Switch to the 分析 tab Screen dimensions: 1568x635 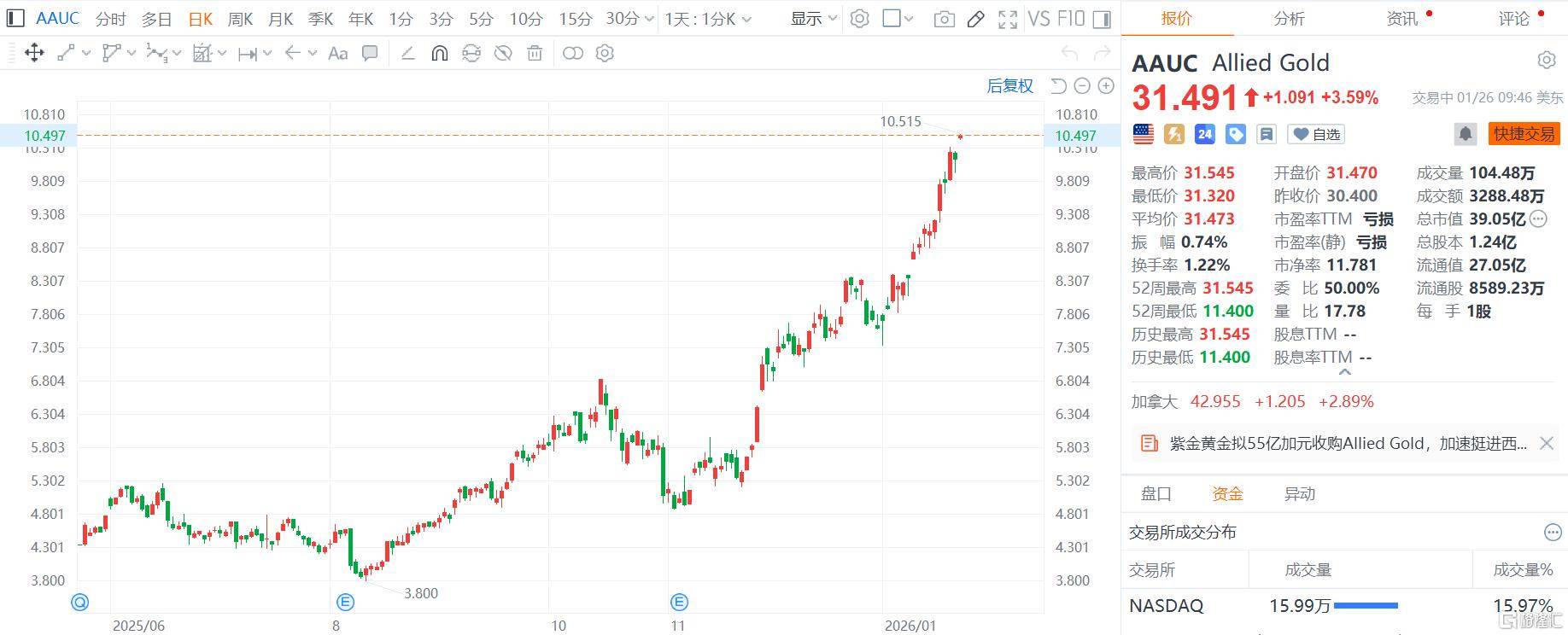(x=1289, y=18)
